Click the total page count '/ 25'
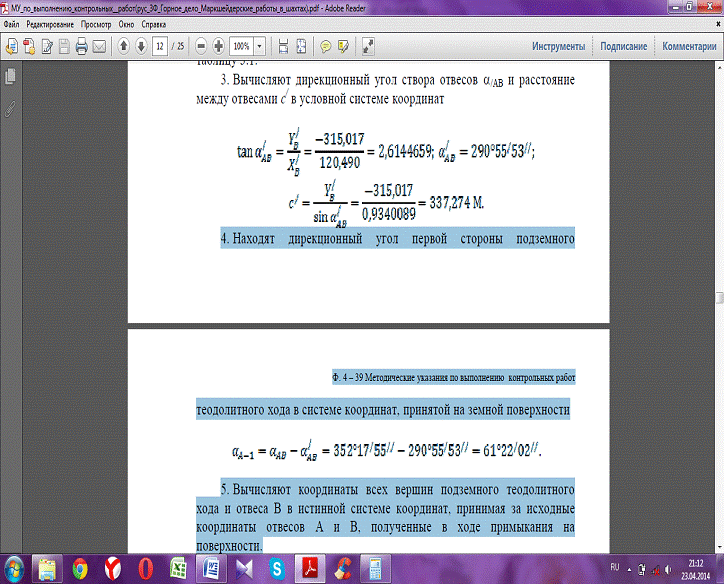Viewport: 724px width, 584px height. 178,46
